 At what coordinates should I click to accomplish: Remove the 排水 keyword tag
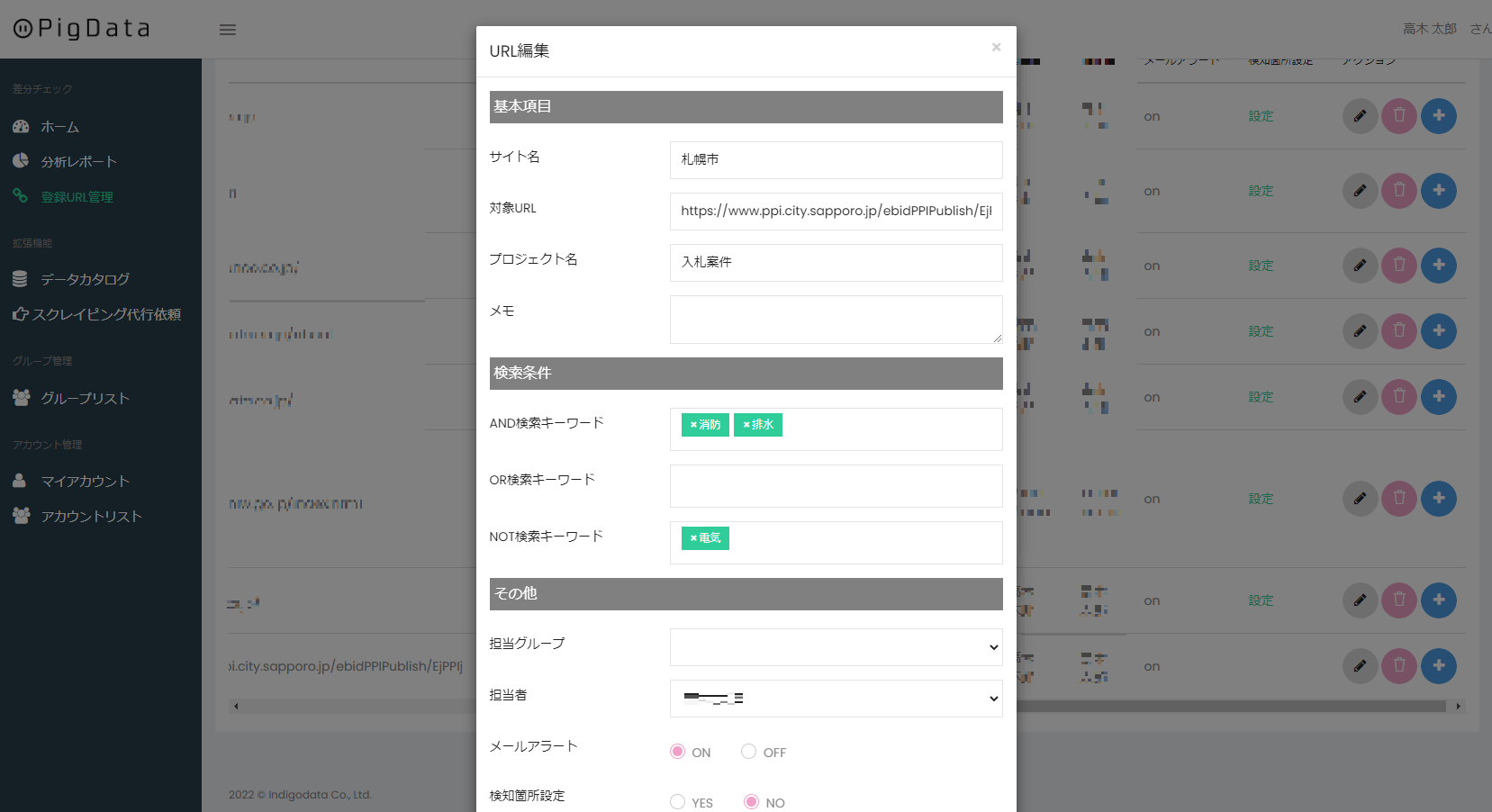[746, 425]
